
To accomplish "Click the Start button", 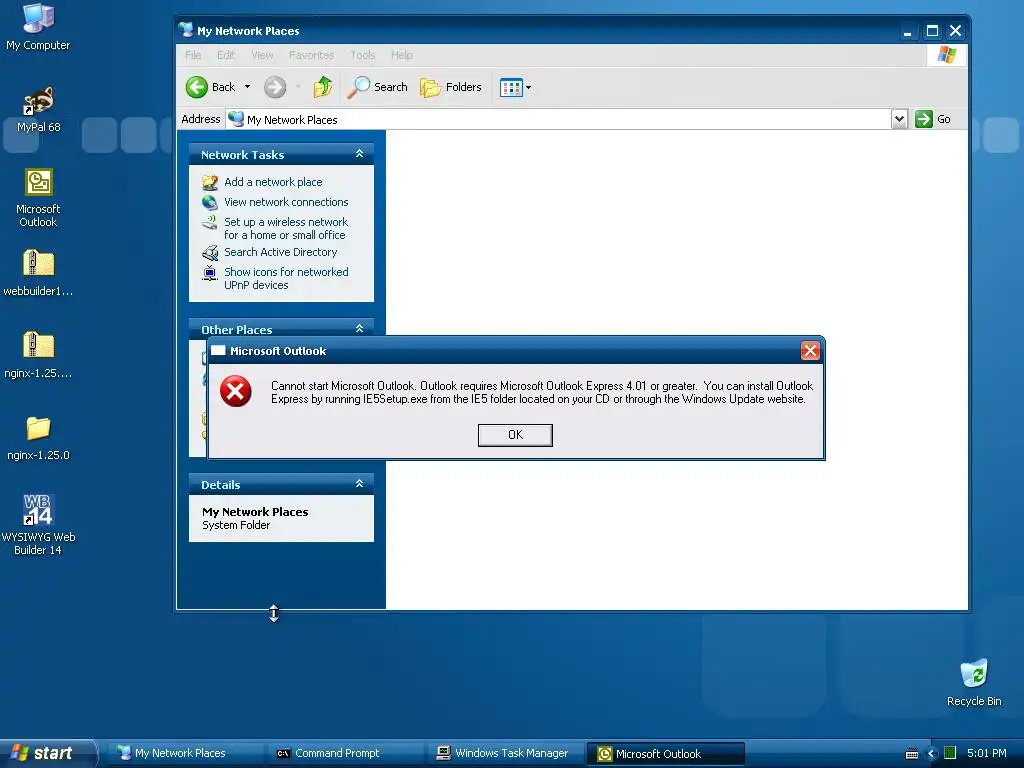I will coord(47,753).
